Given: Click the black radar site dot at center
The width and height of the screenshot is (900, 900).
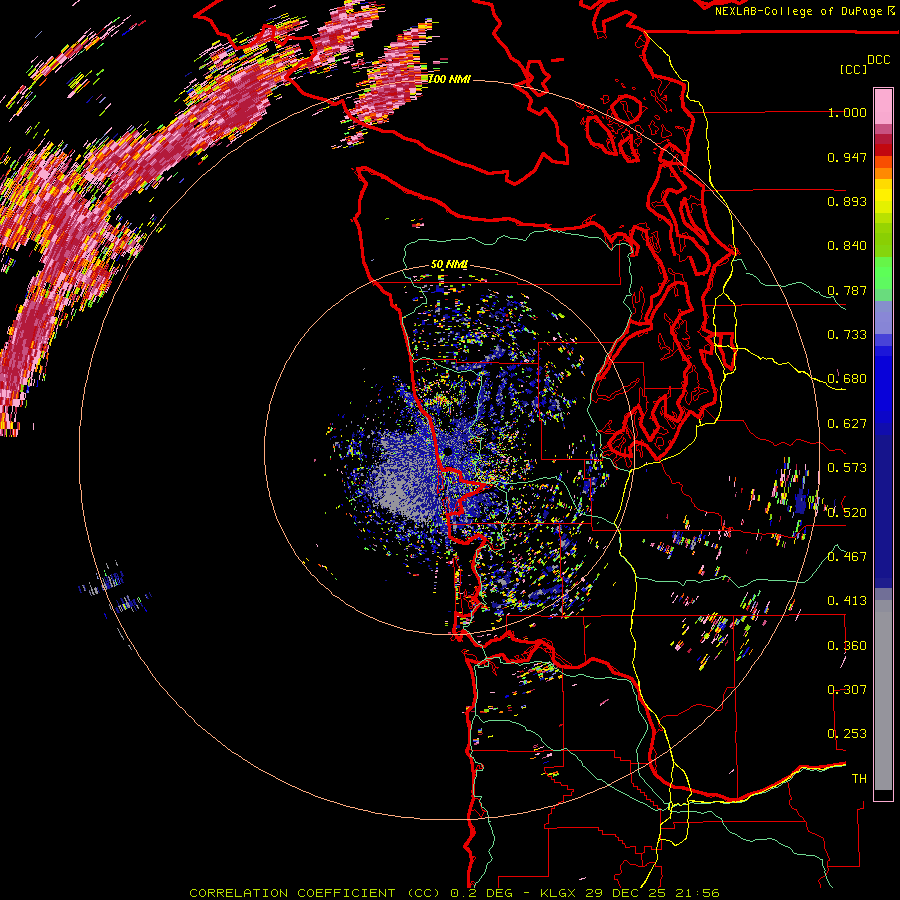Looking at the screenshot, I should pos(448,452).
